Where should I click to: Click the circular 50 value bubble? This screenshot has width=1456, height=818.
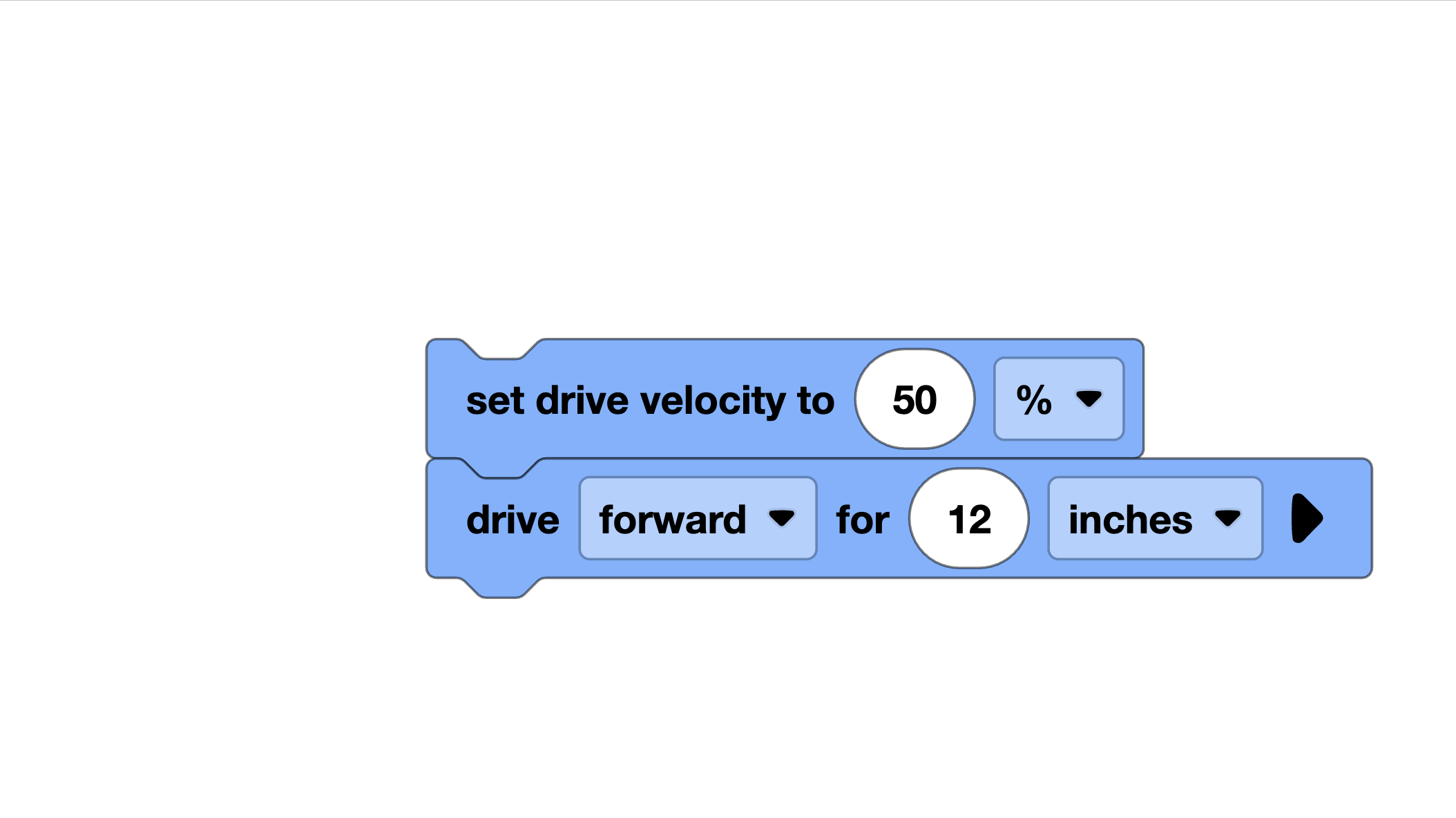click(914, 399)
